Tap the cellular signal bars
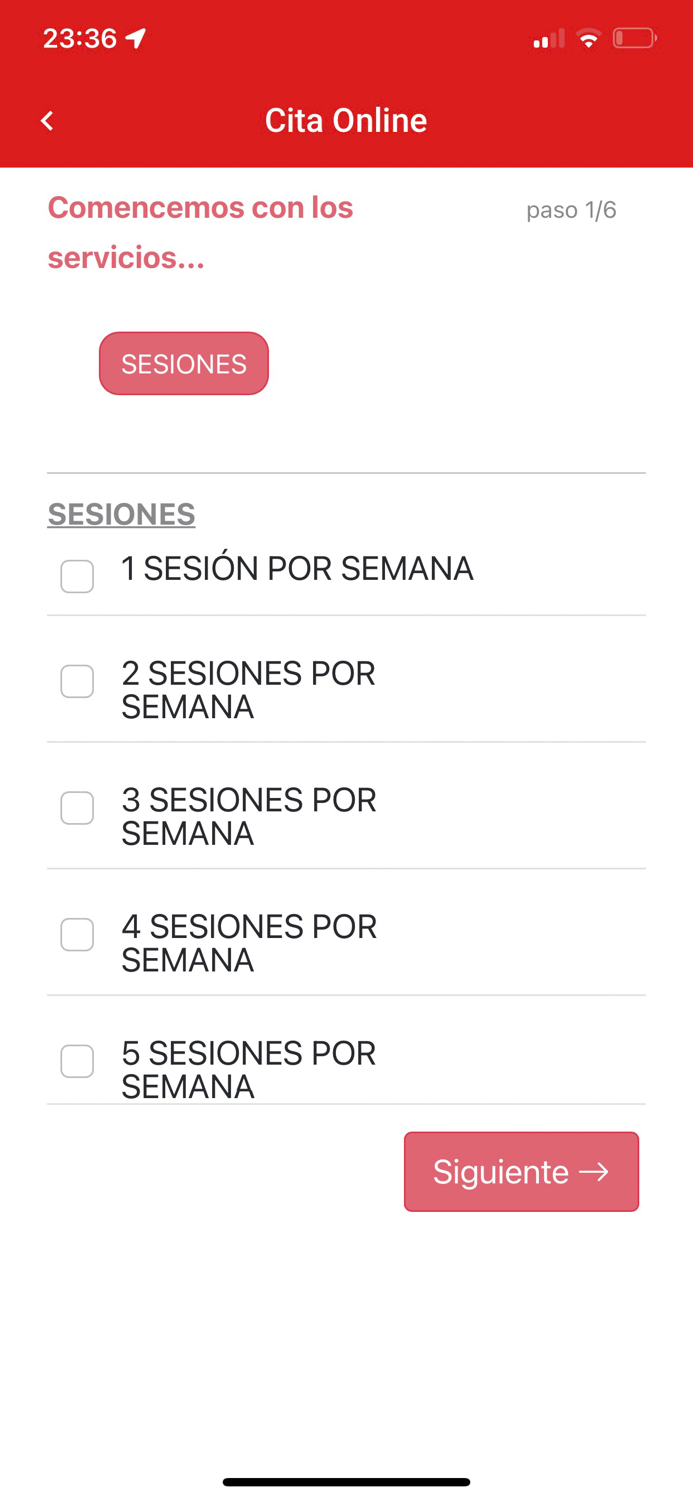 [x=548, y=40]
